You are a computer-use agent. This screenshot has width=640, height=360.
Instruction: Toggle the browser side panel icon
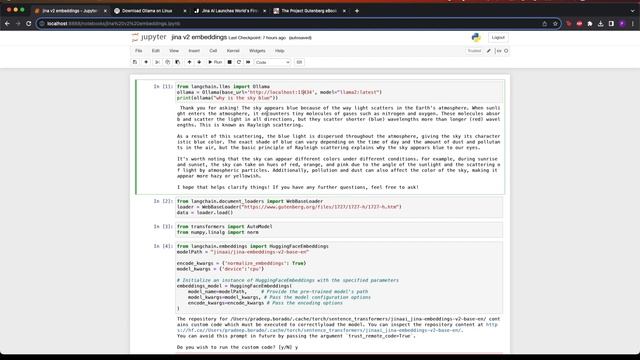611,24
